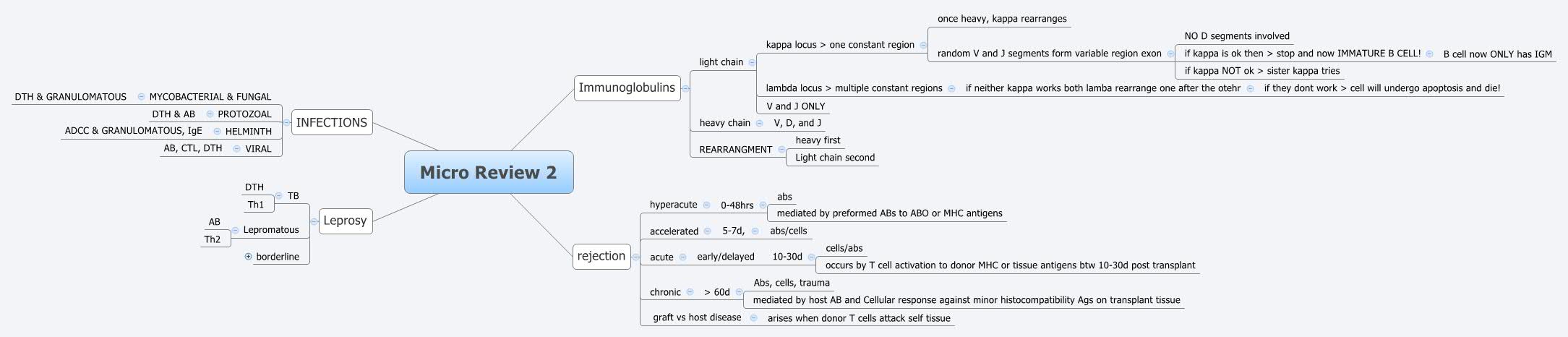Click the MYCOBACTERIAL & FUNGAL subtopic
The image size is (1568, 337).
click(x=210, y=97)
